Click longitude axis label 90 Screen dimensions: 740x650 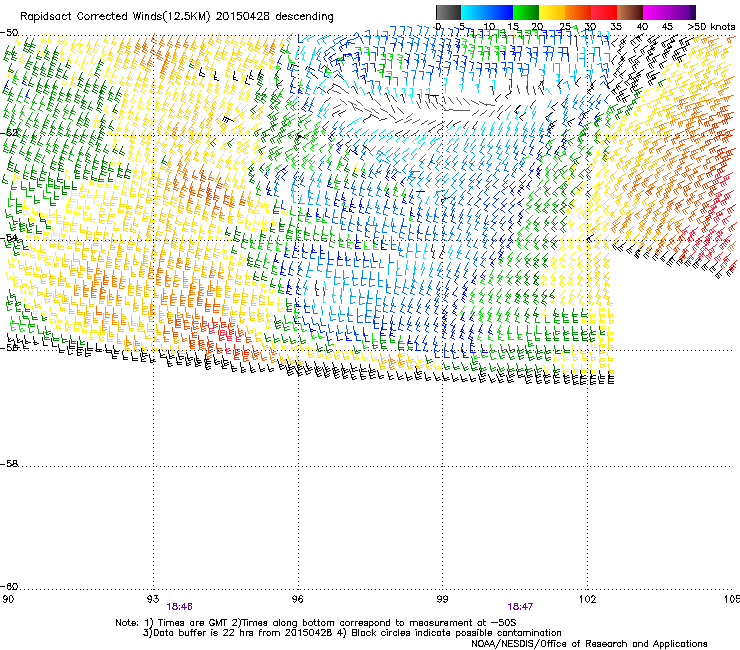(x=8, y=599)
